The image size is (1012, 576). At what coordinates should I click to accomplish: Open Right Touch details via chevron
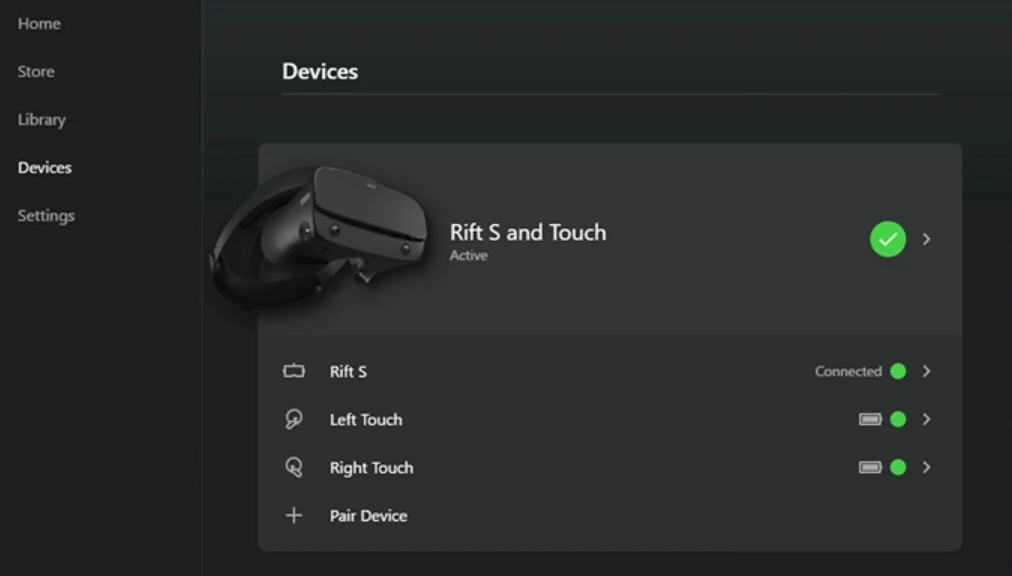click(x=927, y=467)
